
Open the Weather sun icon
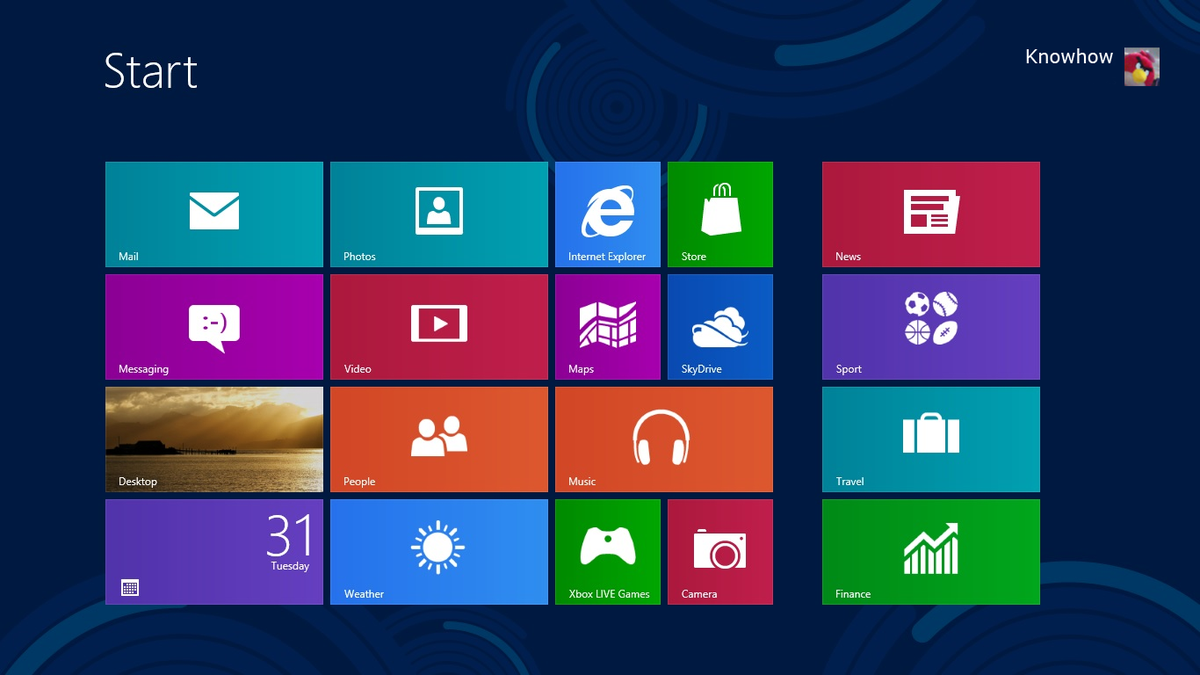438,548
